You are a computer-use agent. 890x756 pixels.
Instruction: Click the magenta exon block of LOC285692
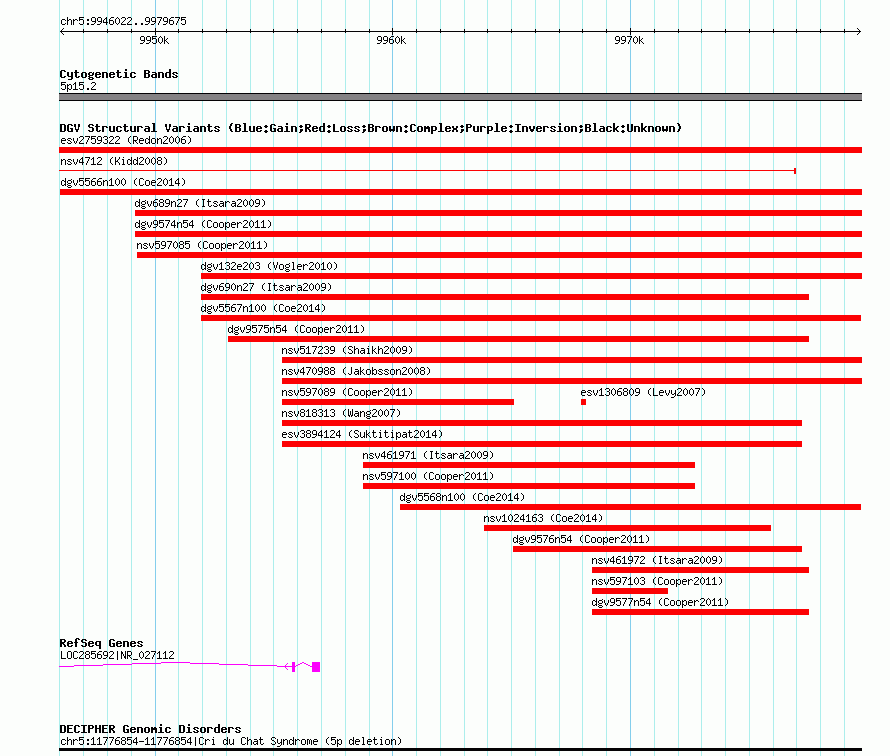point(316,667)
